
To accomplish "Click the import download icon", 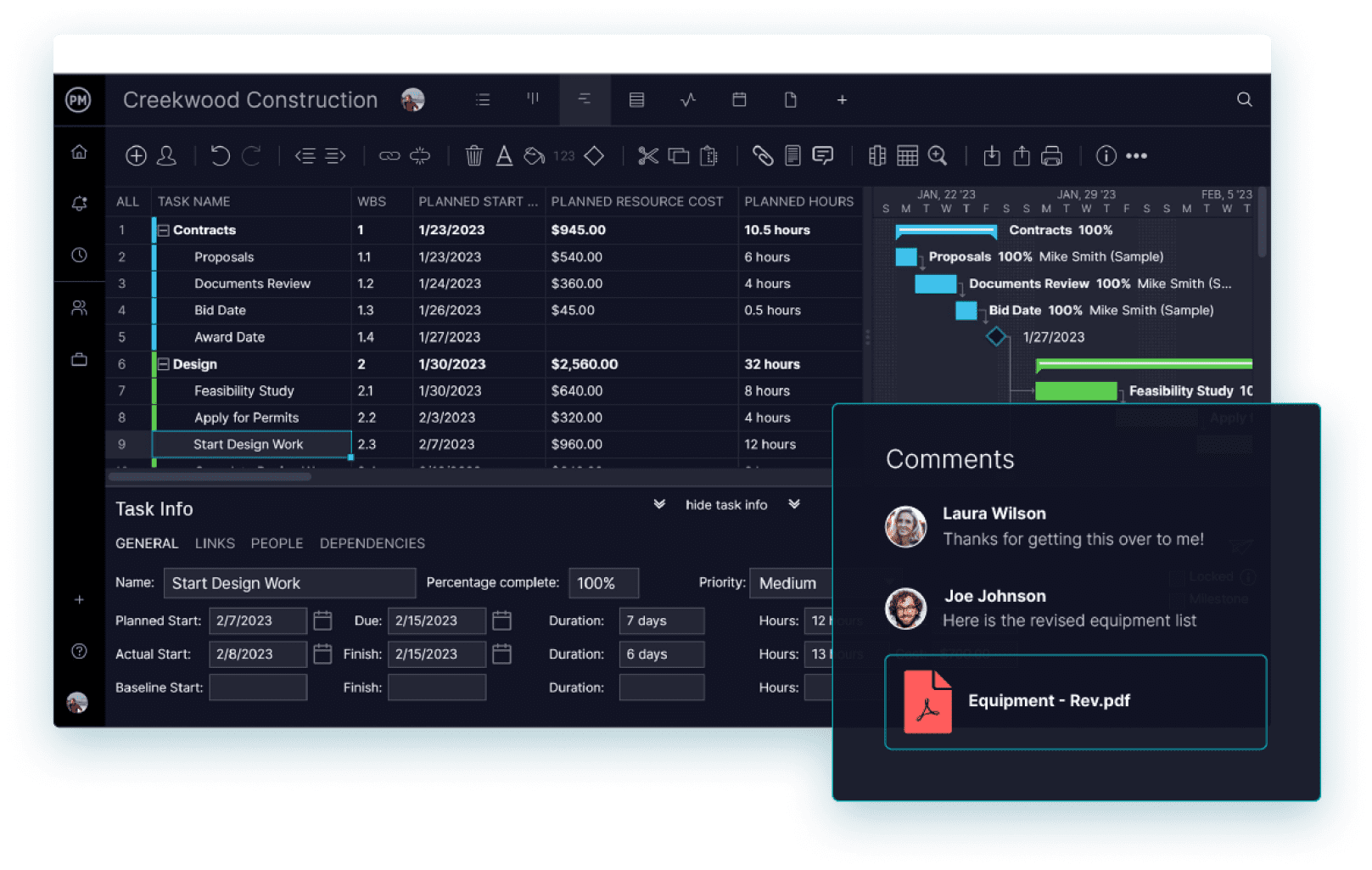I will 992,155.
